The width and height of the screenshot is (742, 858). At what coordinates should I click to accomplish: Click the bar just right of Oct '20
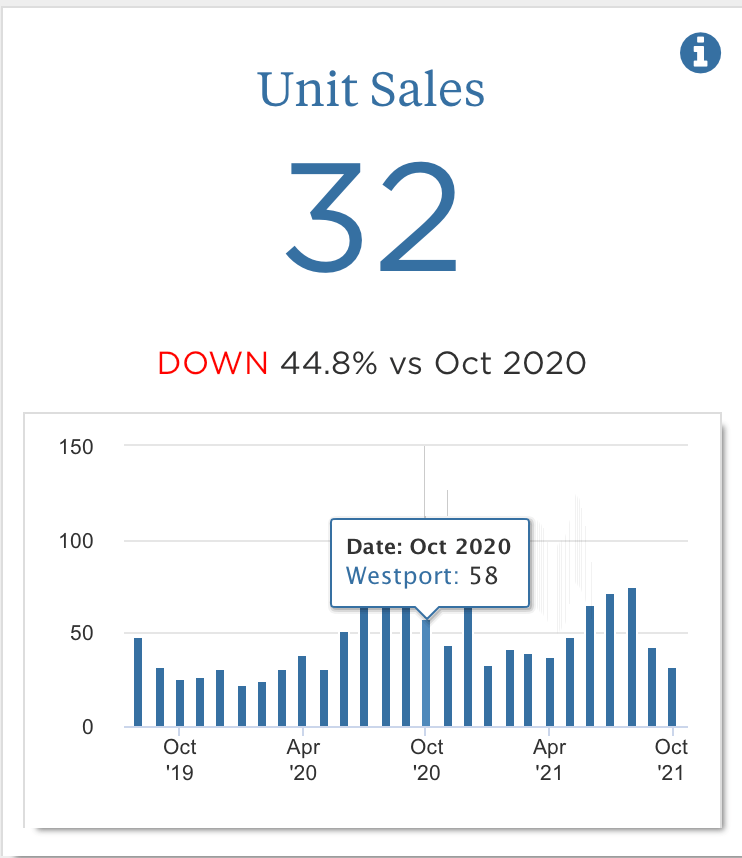[x=448, y=686]
